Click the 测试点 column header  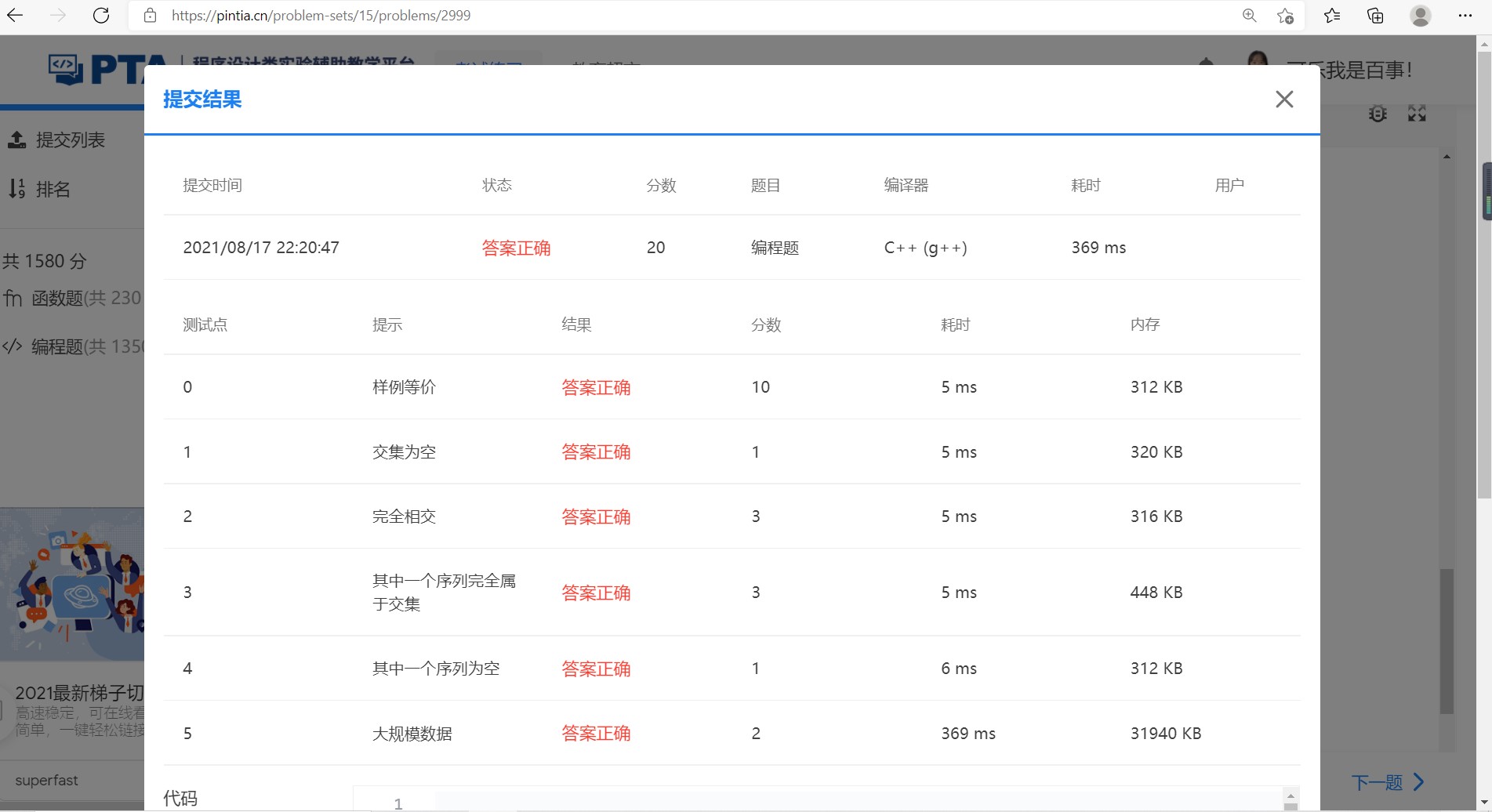tap(205, 324)
